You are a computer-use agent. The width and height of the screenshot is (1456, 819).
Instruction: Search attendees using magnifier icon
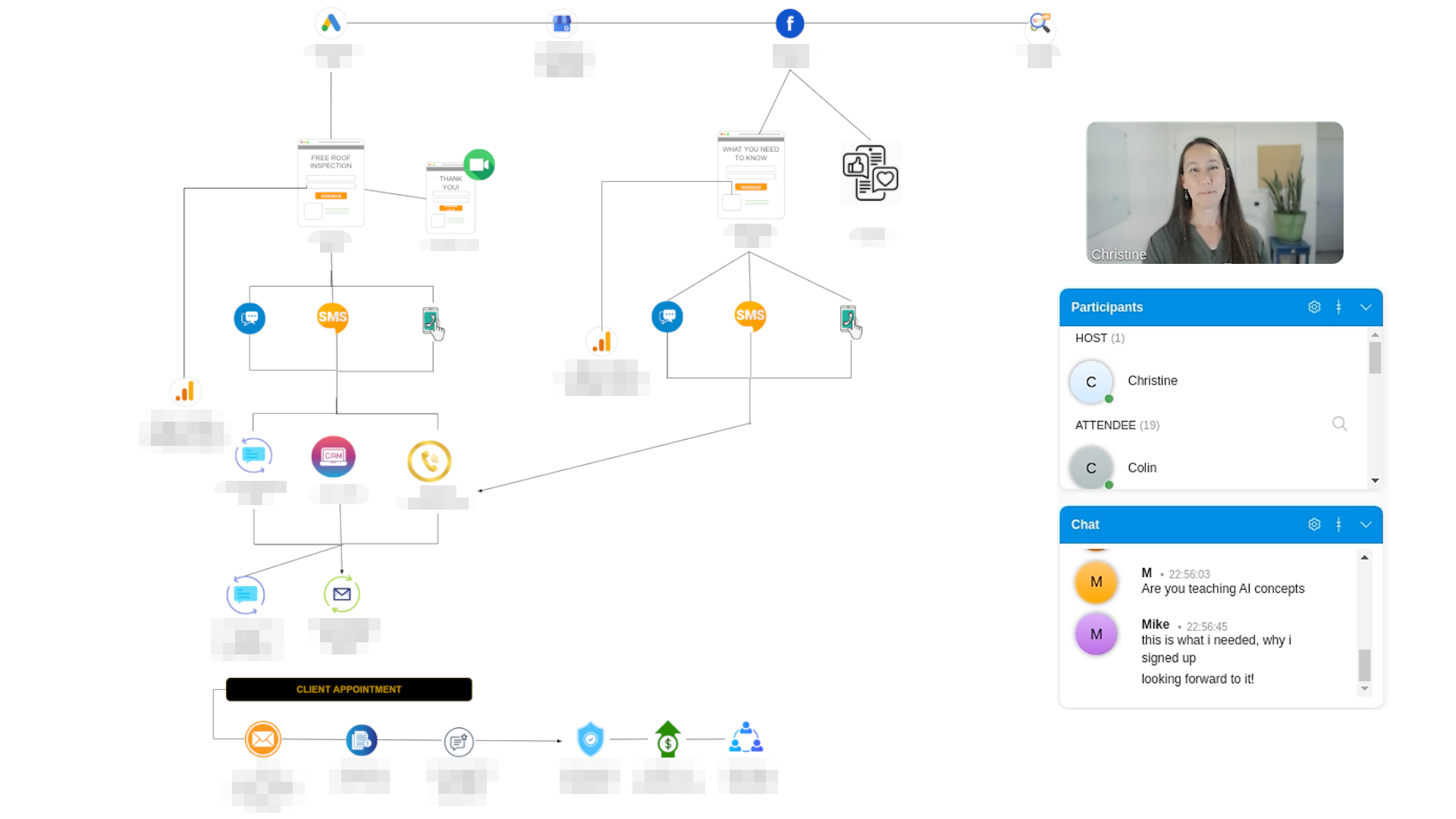point(1339,424)
